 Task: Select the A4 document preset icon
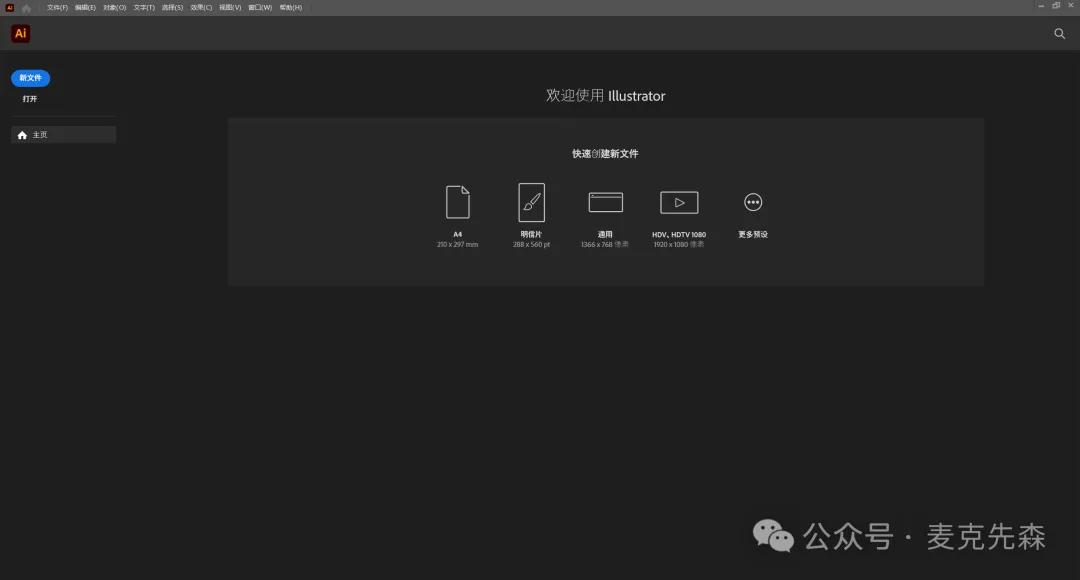click(x=457, y=202)
